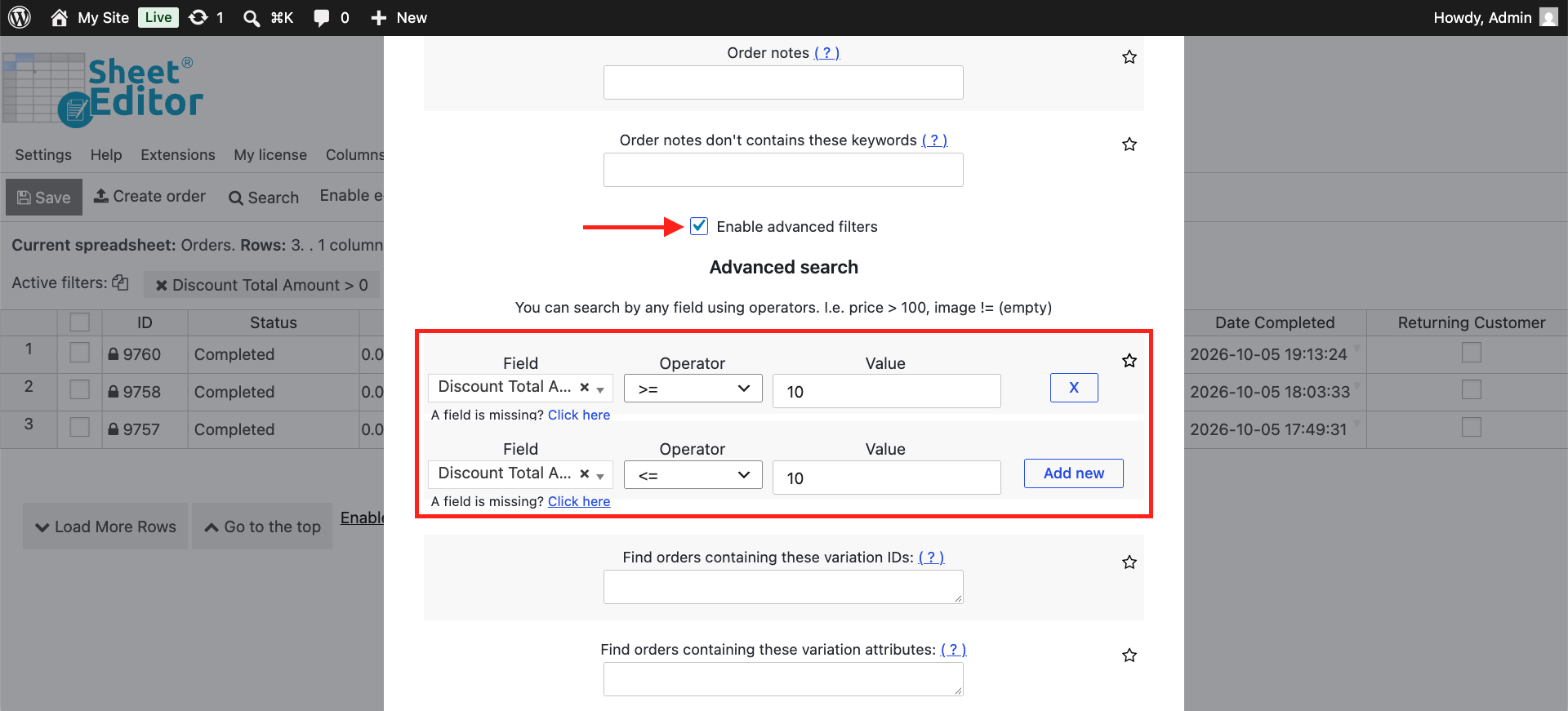
Task: Remove first filter row with X button
Action: [1074, 388]
